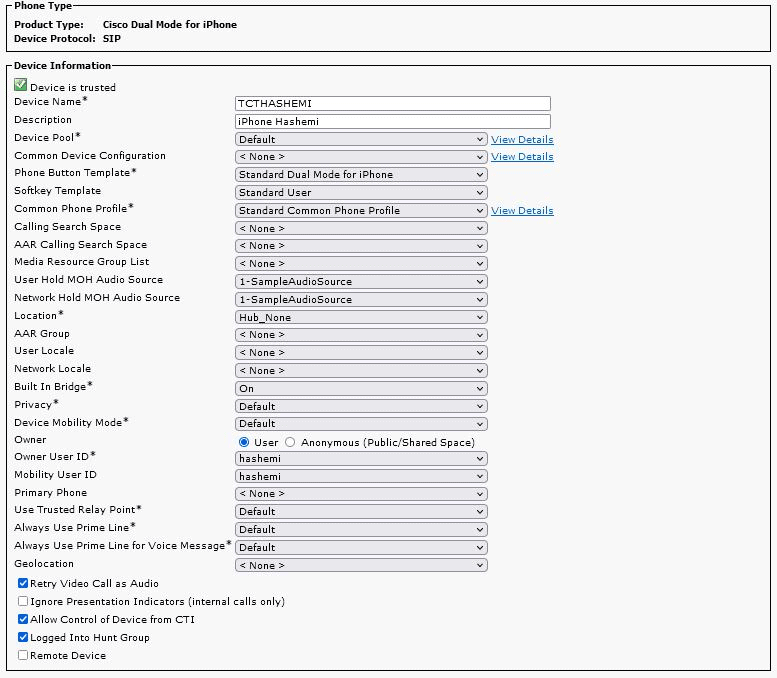
Task: Enable Ignore Presentation Indicators checkbox
Action: coord(23,601)
